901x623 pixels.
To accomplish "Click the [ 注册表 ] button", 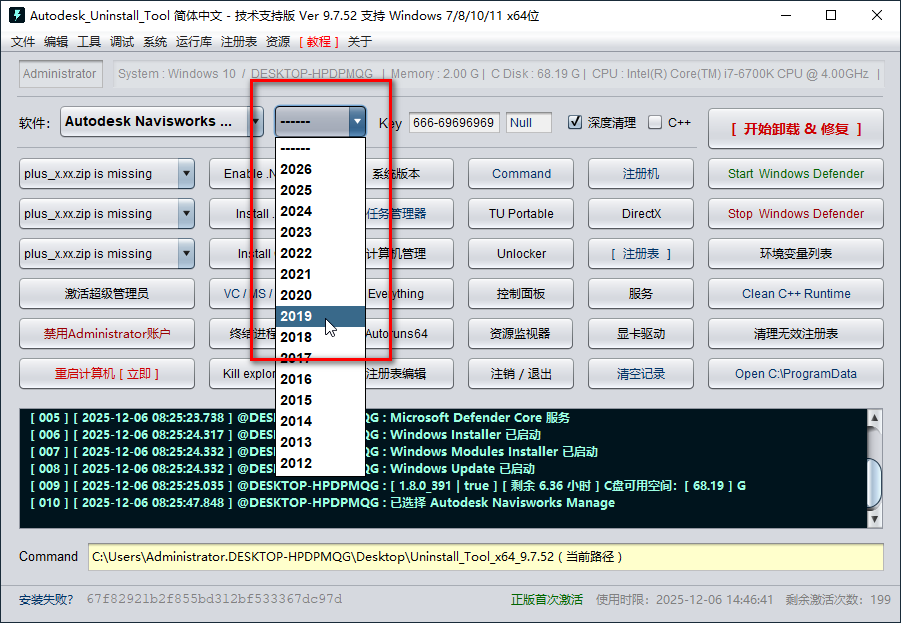I will tap(641, 253).
